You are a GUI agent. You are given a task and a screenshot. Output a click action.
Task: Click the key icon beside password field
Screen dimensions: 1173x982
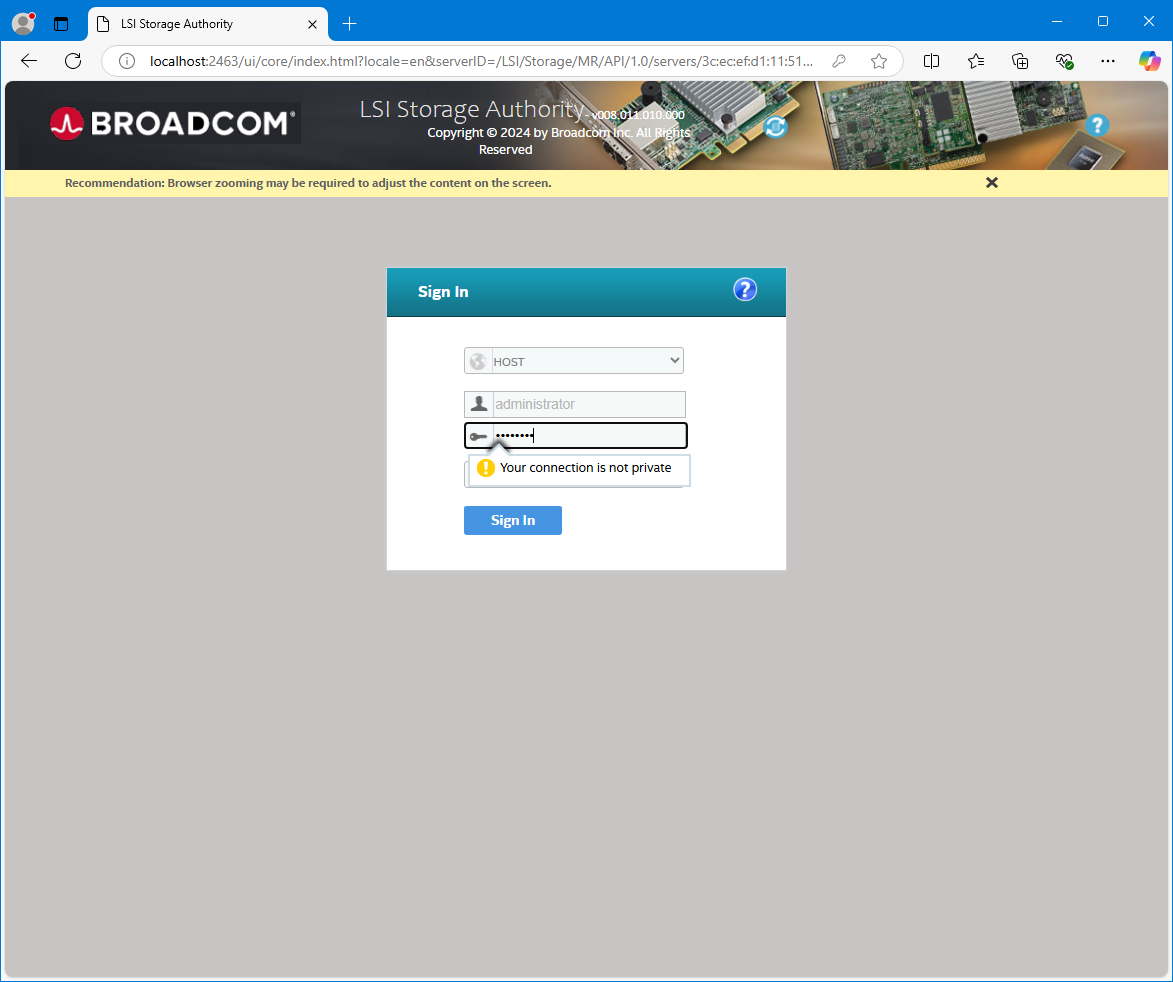tap(479, 436)
